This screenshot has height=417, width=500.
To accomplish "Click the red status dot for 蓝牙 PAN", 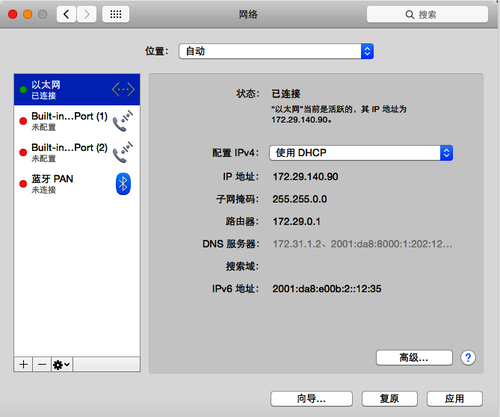I will click(x=23, y=184).
